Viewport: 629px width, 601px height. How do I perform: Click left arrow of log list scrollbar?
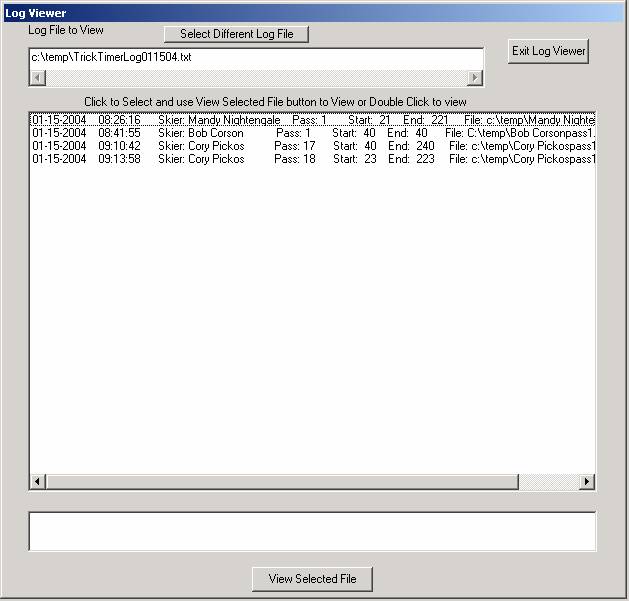pos(38,482)
